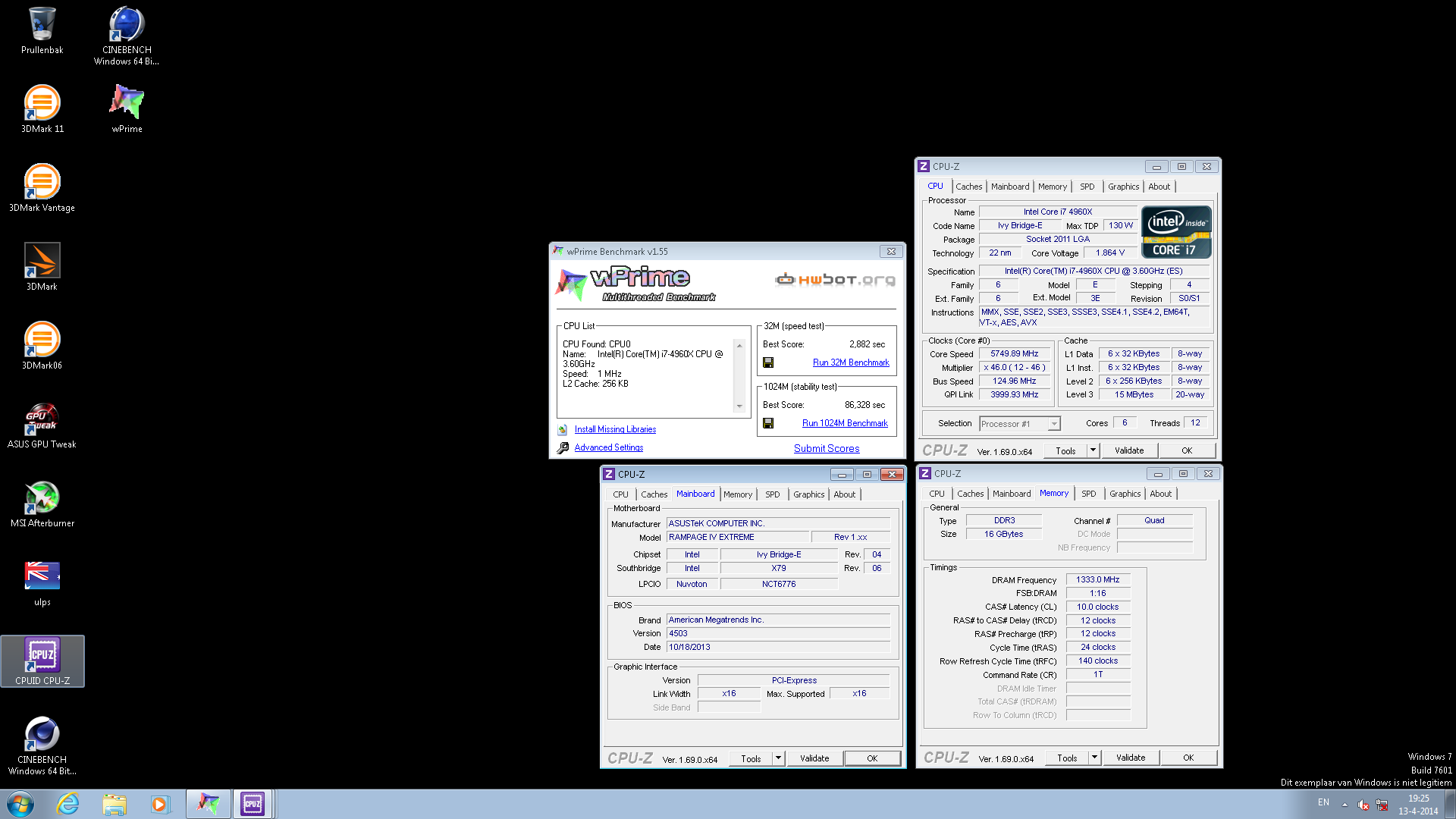Open the Windows Start menu orb
The image size is (1456, 819).
[x=20, y=804]
